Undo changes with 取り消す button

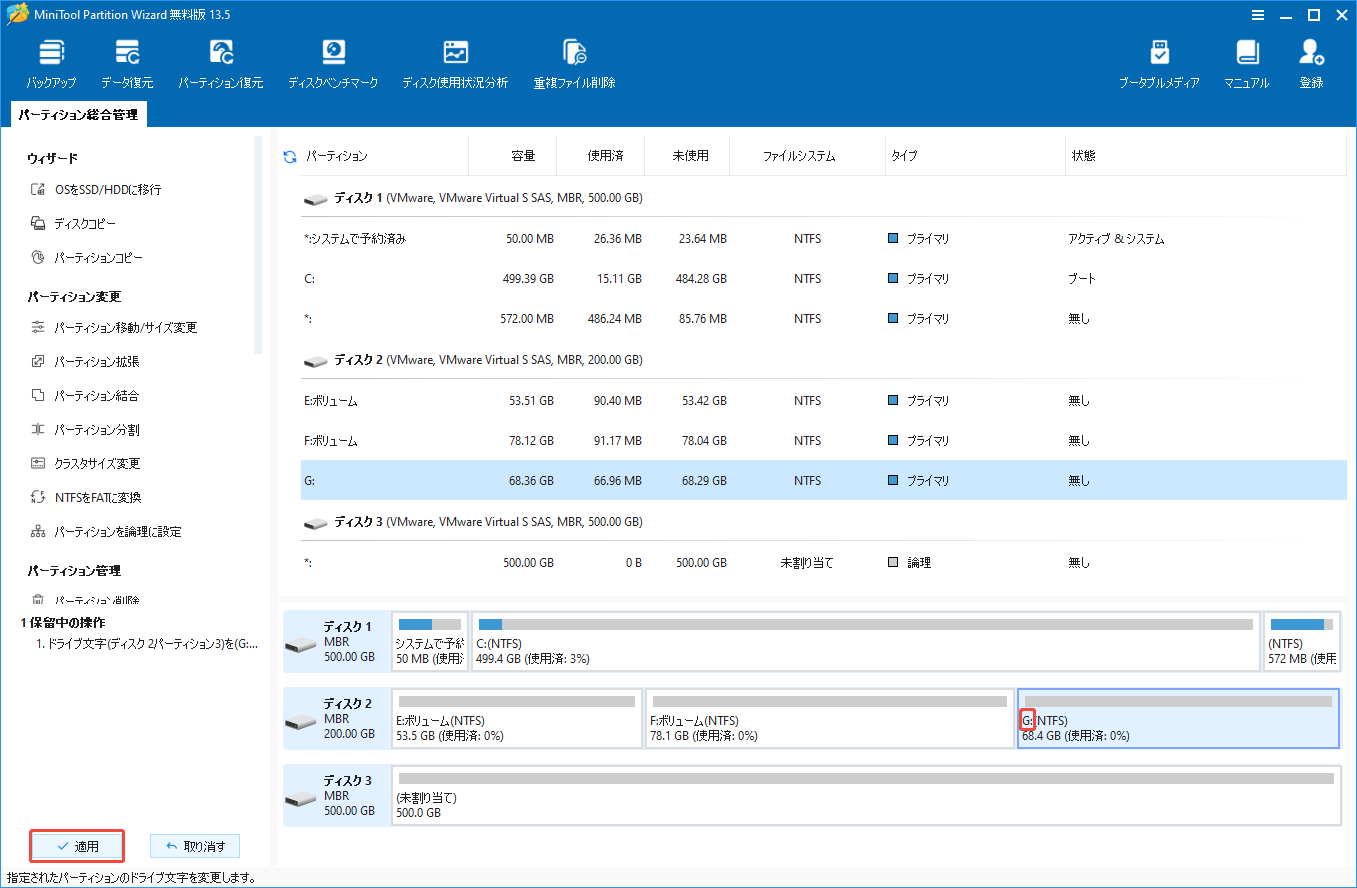[194, 845]
